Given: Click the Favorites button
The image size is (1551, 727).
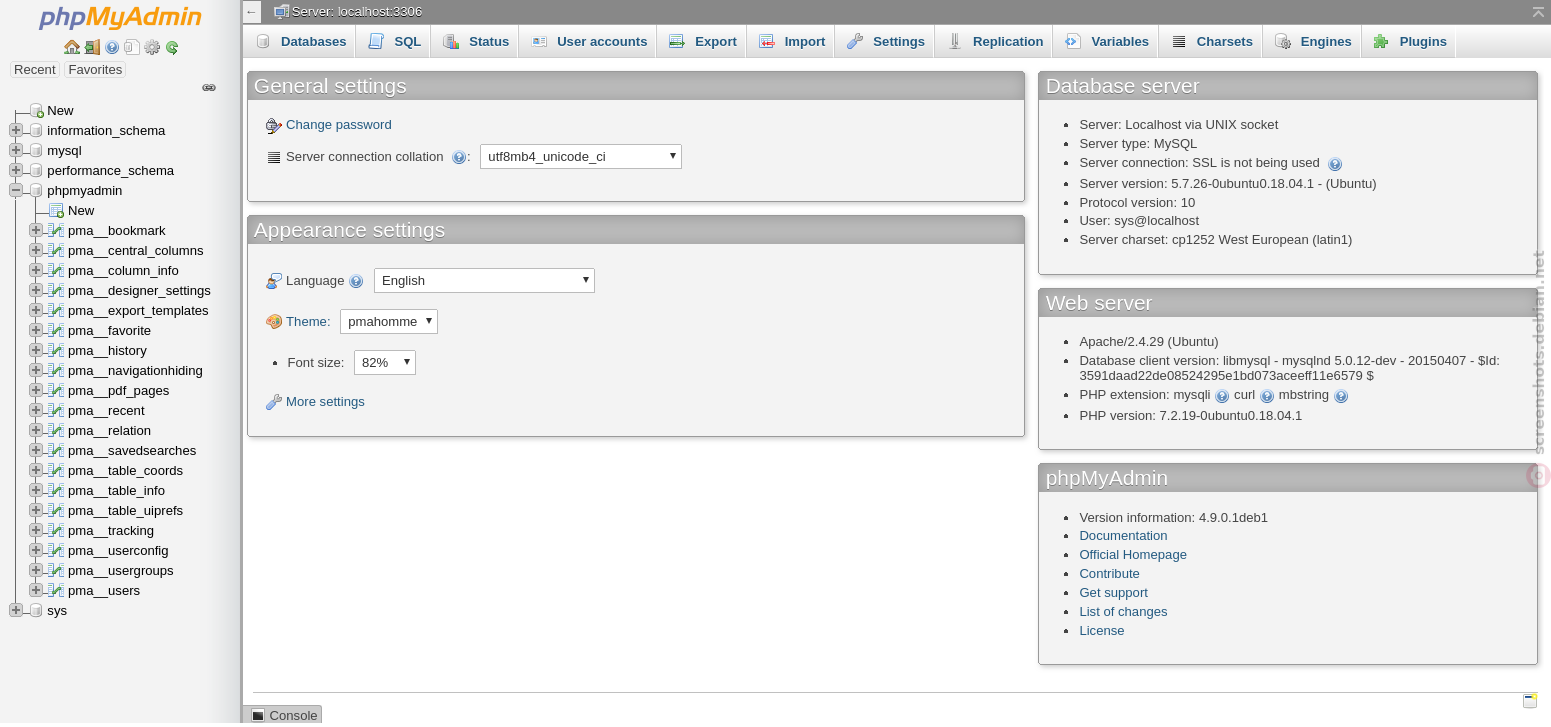Looking at the screenshot, I should tap(95, 69).
